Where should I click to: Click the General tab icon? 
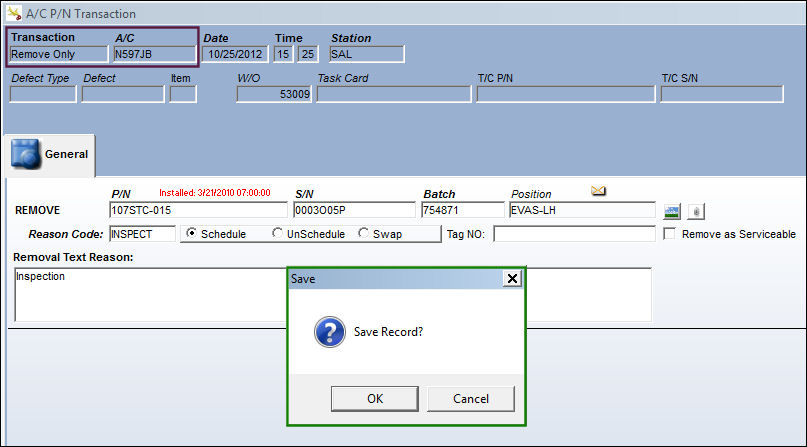25,154
